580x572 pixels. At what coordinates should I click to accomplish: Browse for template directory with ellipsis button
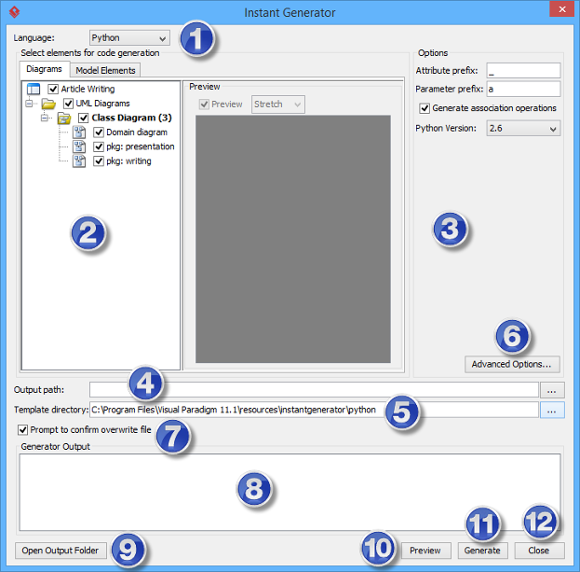(552, 410)
